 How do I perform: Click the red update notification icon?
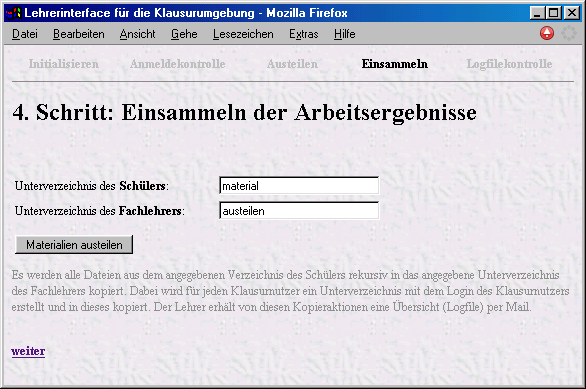[x=547, y=33]
